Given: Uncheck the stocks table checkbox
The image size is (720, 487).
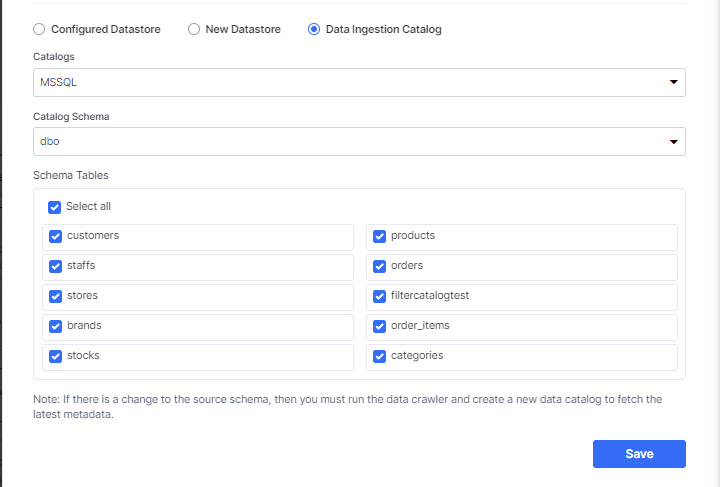Looking at the screenshot, I should tap(56, 356).
